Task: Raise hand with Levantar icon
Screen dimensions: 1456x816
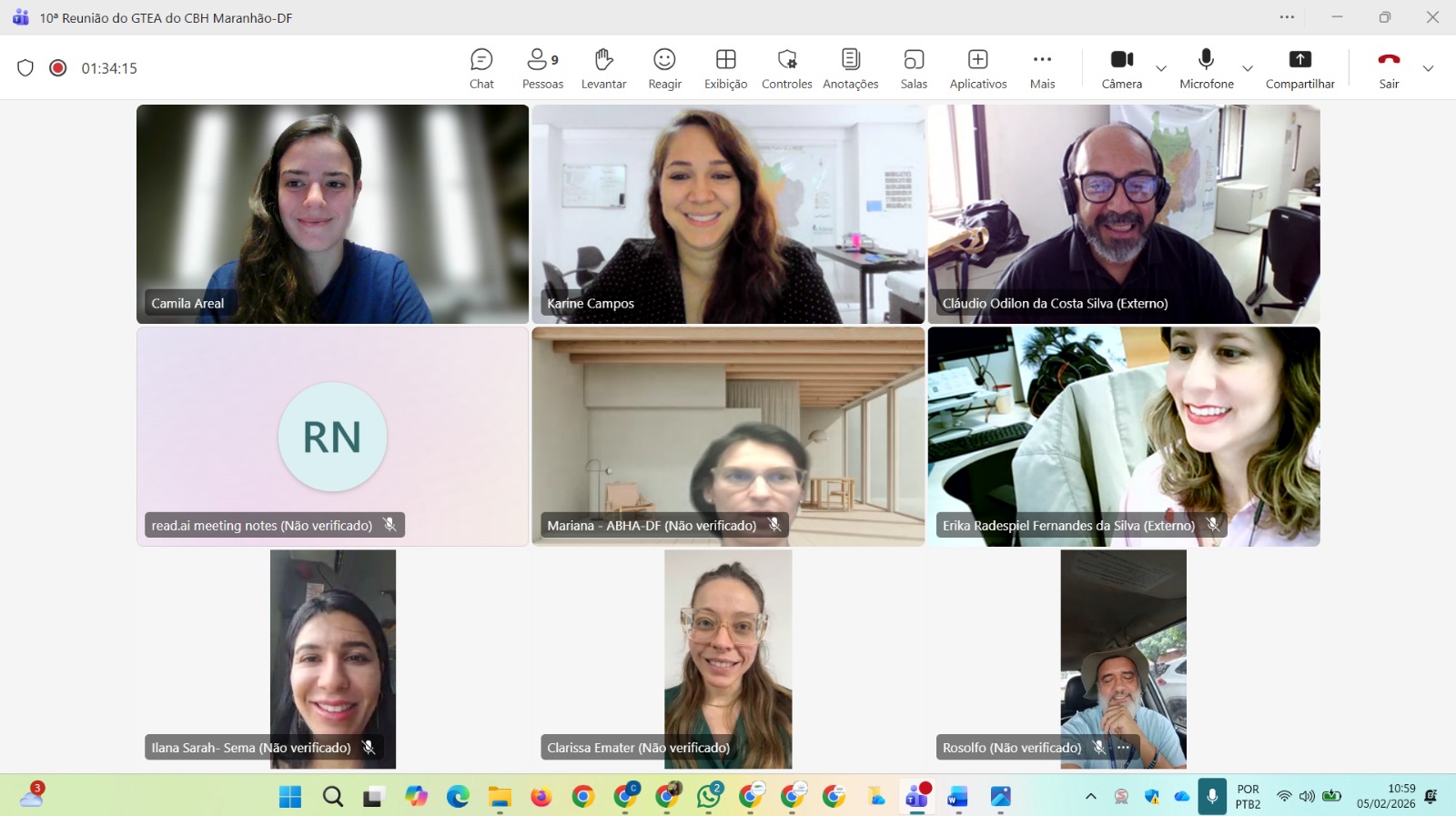Action: click(x=603, y=68)
